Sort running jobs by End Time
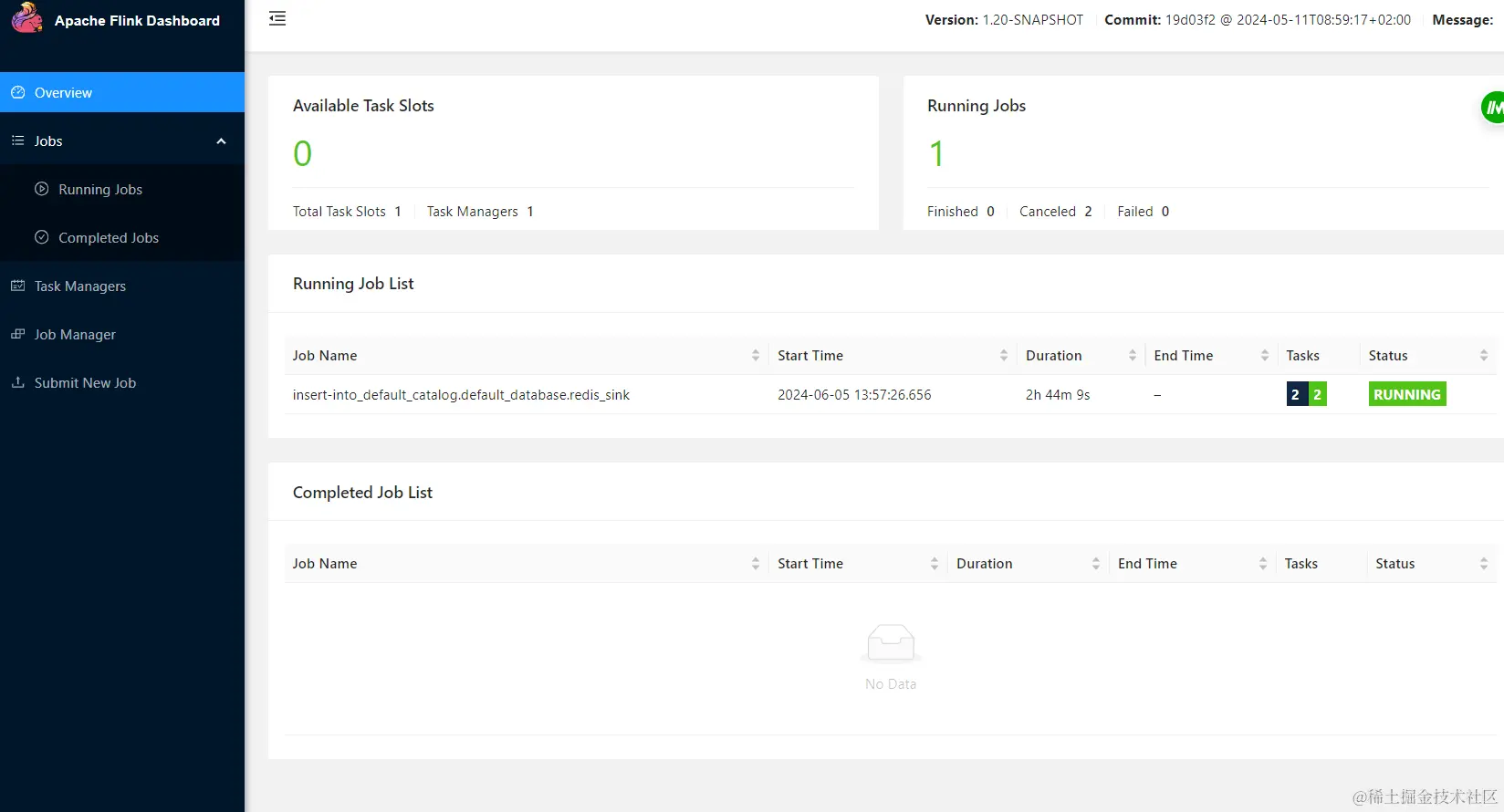 pyautogui.click(x=1264, y=356)
